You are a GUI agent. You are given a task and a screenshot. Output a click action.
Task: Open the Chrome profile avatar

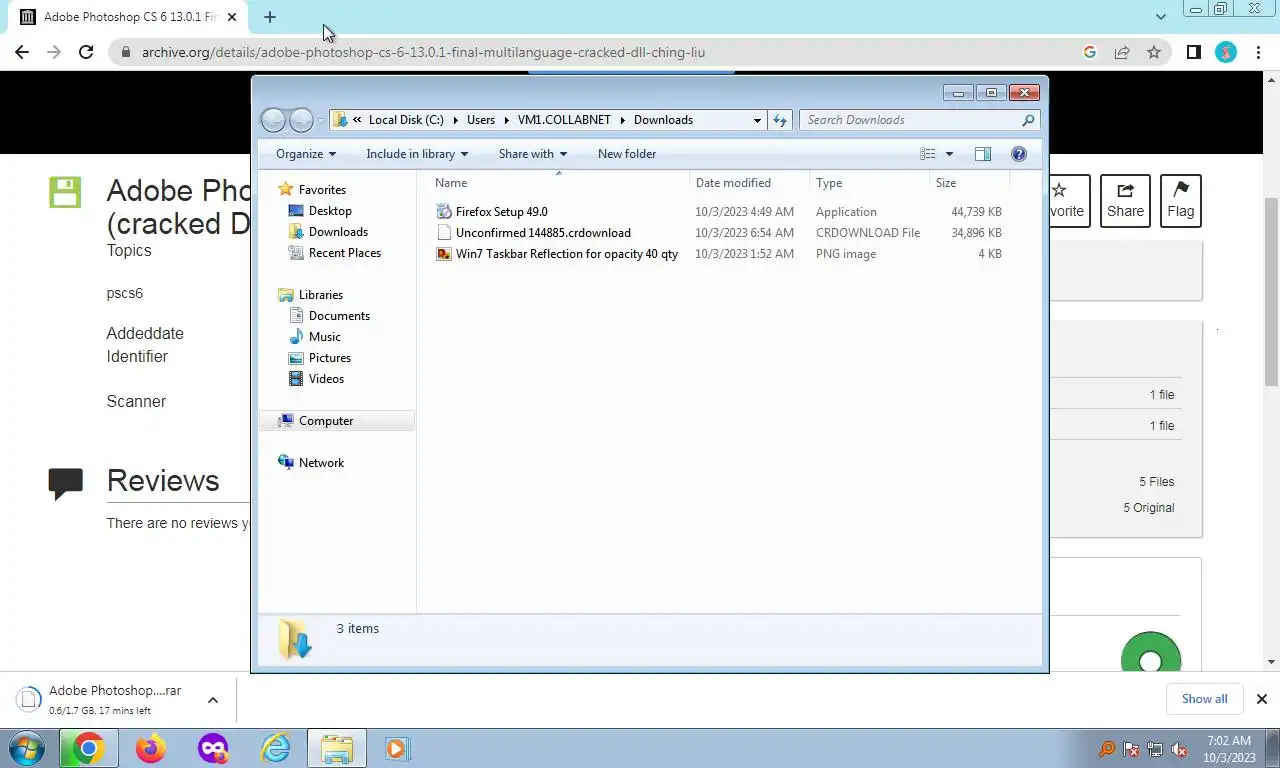click(1226, 52)
